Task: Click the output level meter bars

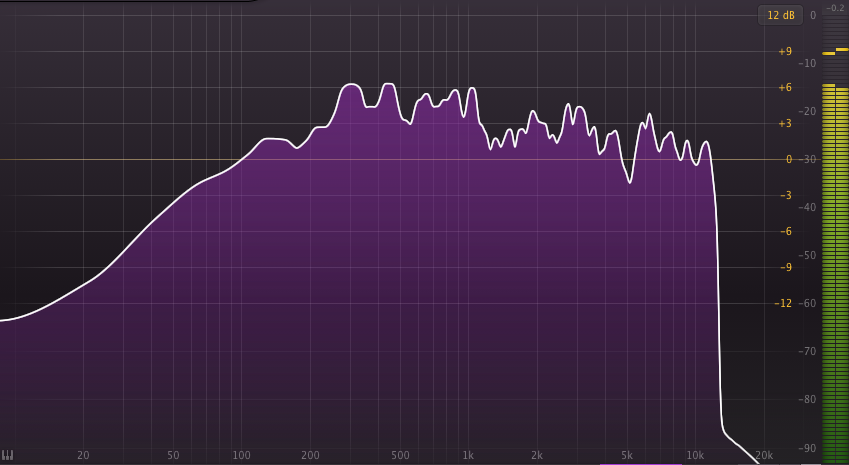Action: [x=835, y=273]
